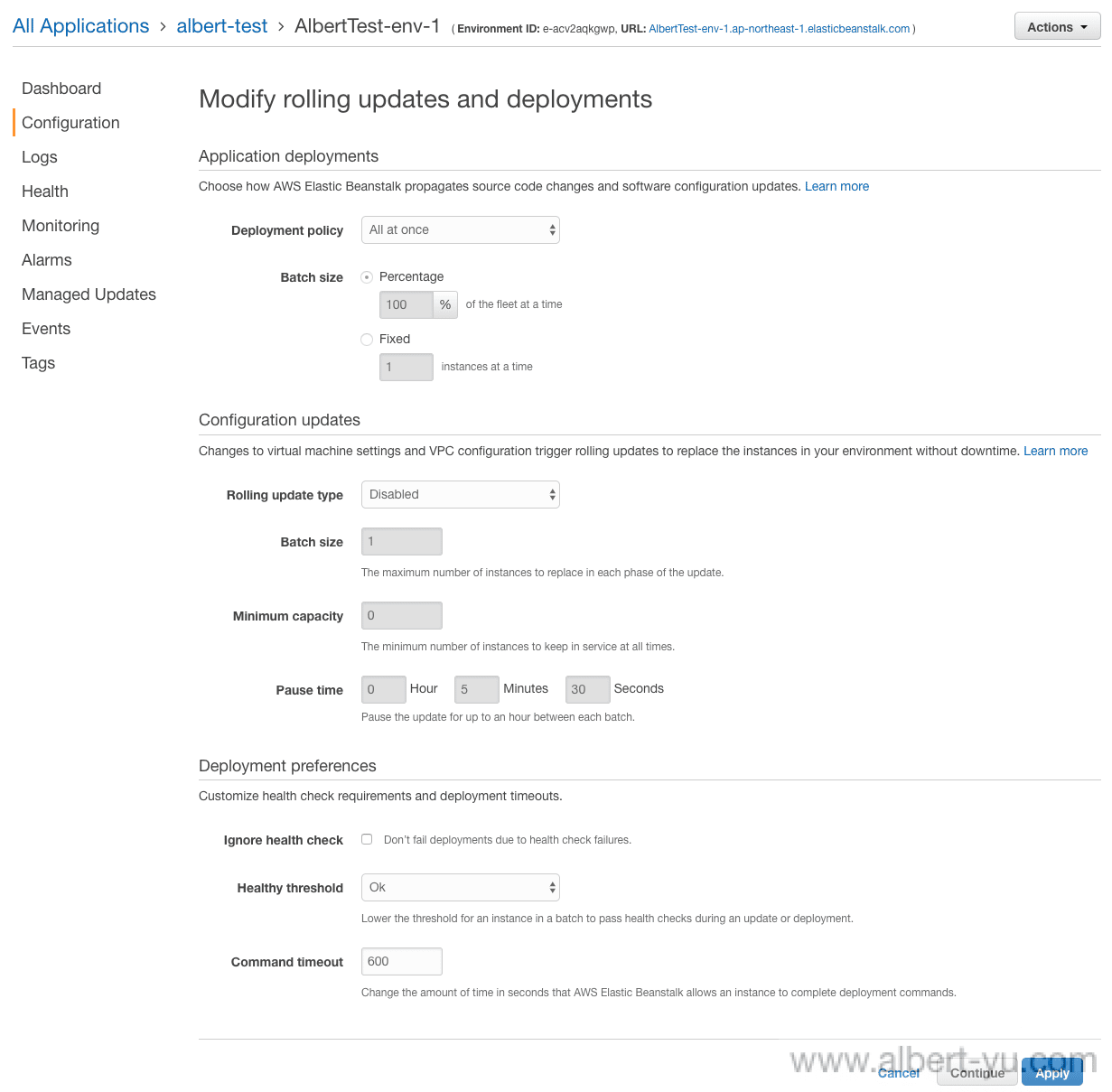Click the Apply button
Screen dimensions: 1112x1092
[x=1052, y=1073]
